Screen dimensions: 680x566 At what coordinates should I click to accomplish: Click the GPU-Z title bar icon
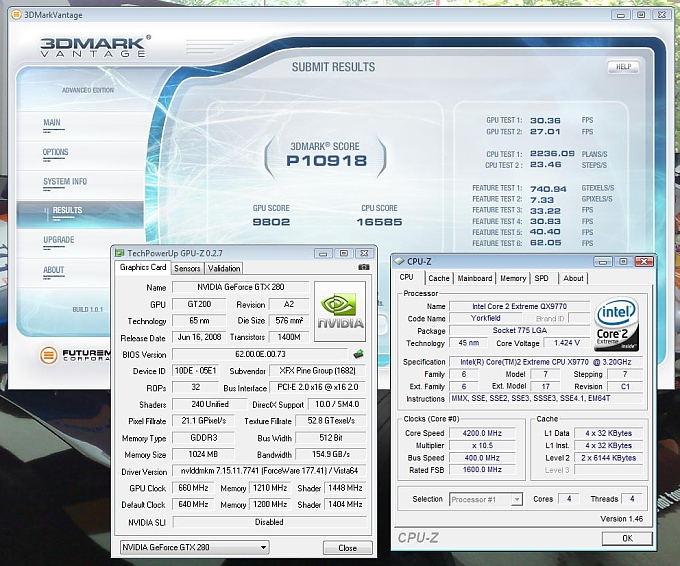coord(119,253)
